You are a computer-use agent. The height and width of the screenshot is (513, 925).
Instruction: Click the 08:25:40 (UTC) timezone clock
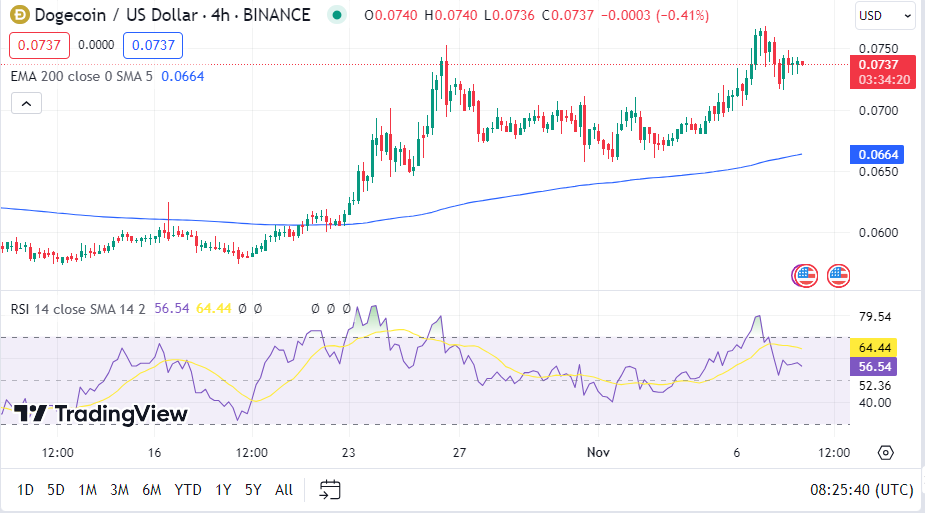(861, 489)
